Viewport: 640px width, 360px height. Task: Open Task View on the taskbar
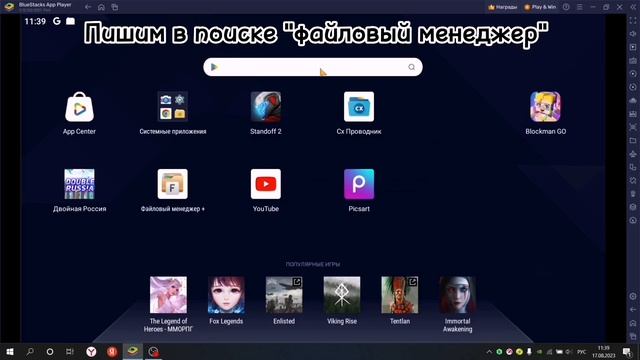click(x=70, y=351)
